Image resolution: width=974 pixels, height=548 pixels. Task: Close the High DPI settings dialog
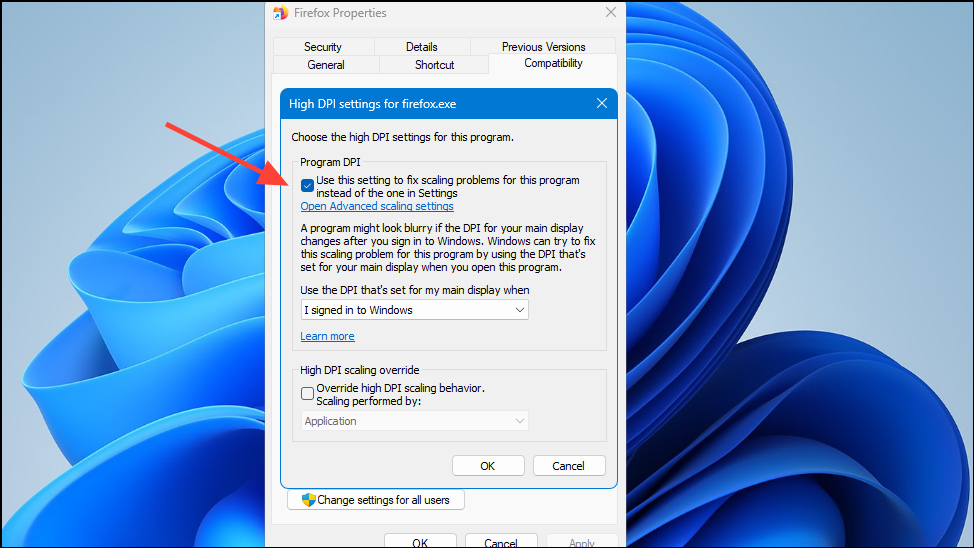coord(602,103)
